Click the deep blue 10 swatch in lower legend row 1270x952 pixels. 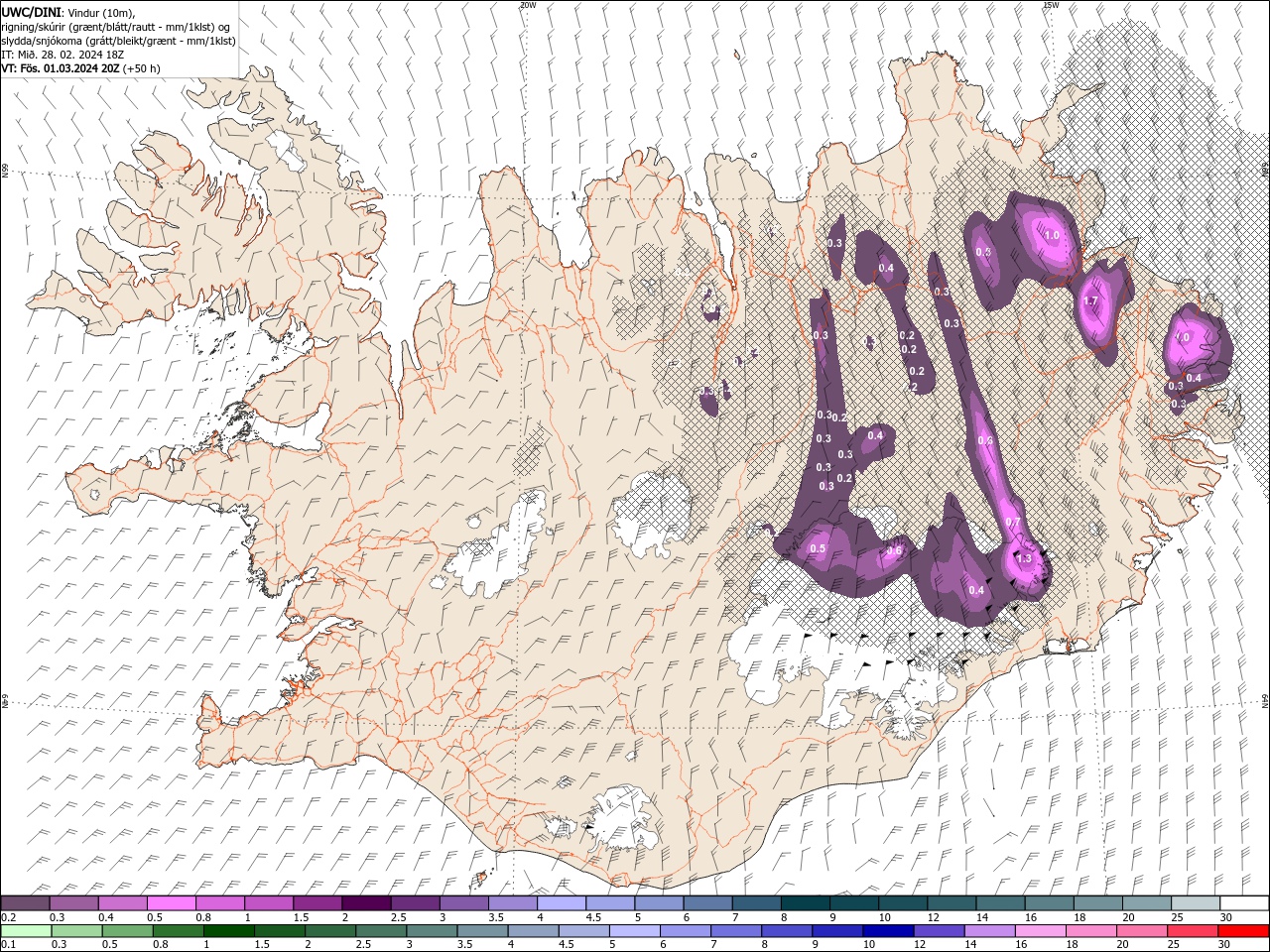click(888, 931)
